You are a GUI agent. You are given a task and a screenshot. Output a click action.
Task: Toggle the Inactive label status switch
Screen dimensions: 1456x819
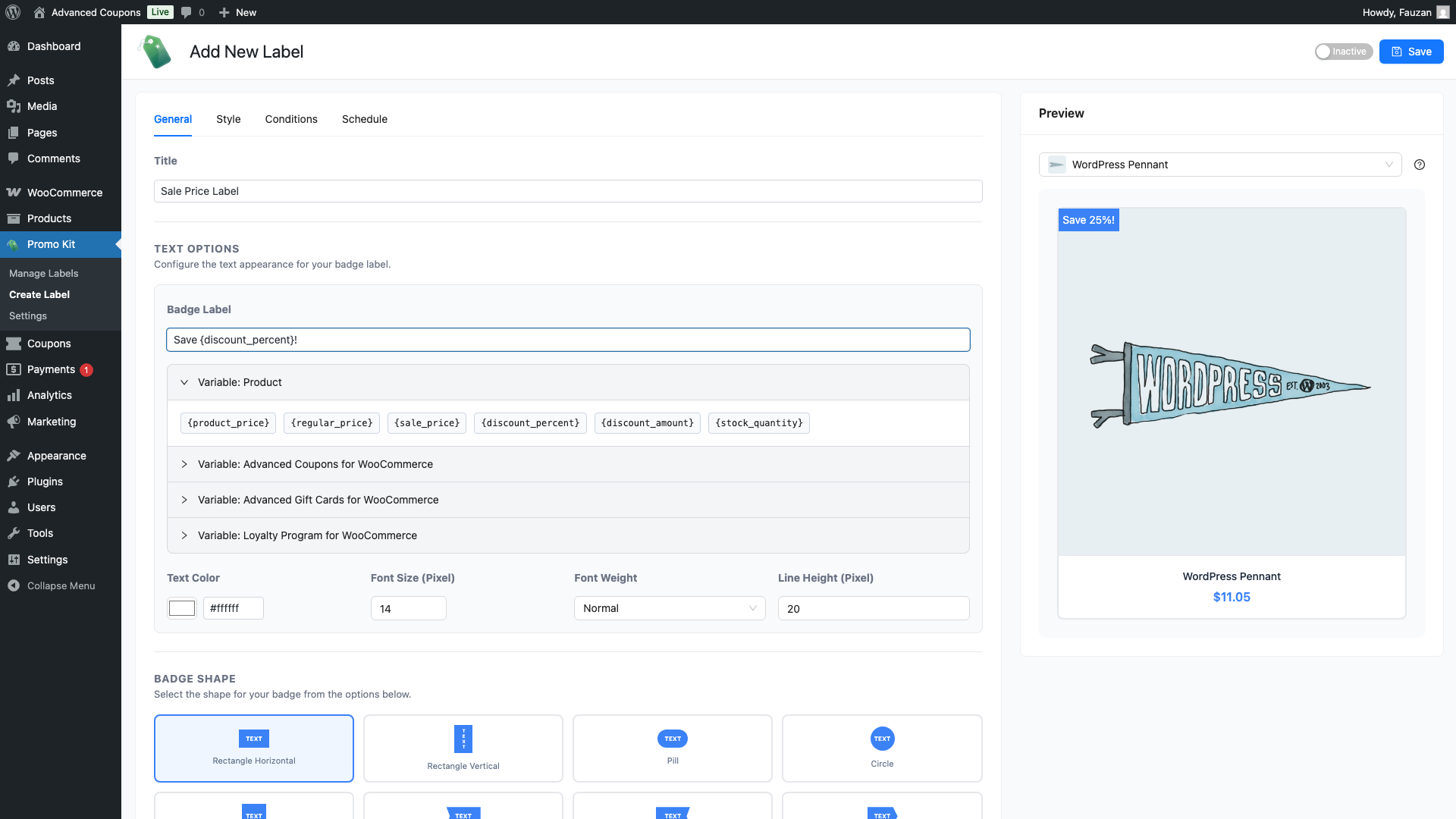[1343, 52]
